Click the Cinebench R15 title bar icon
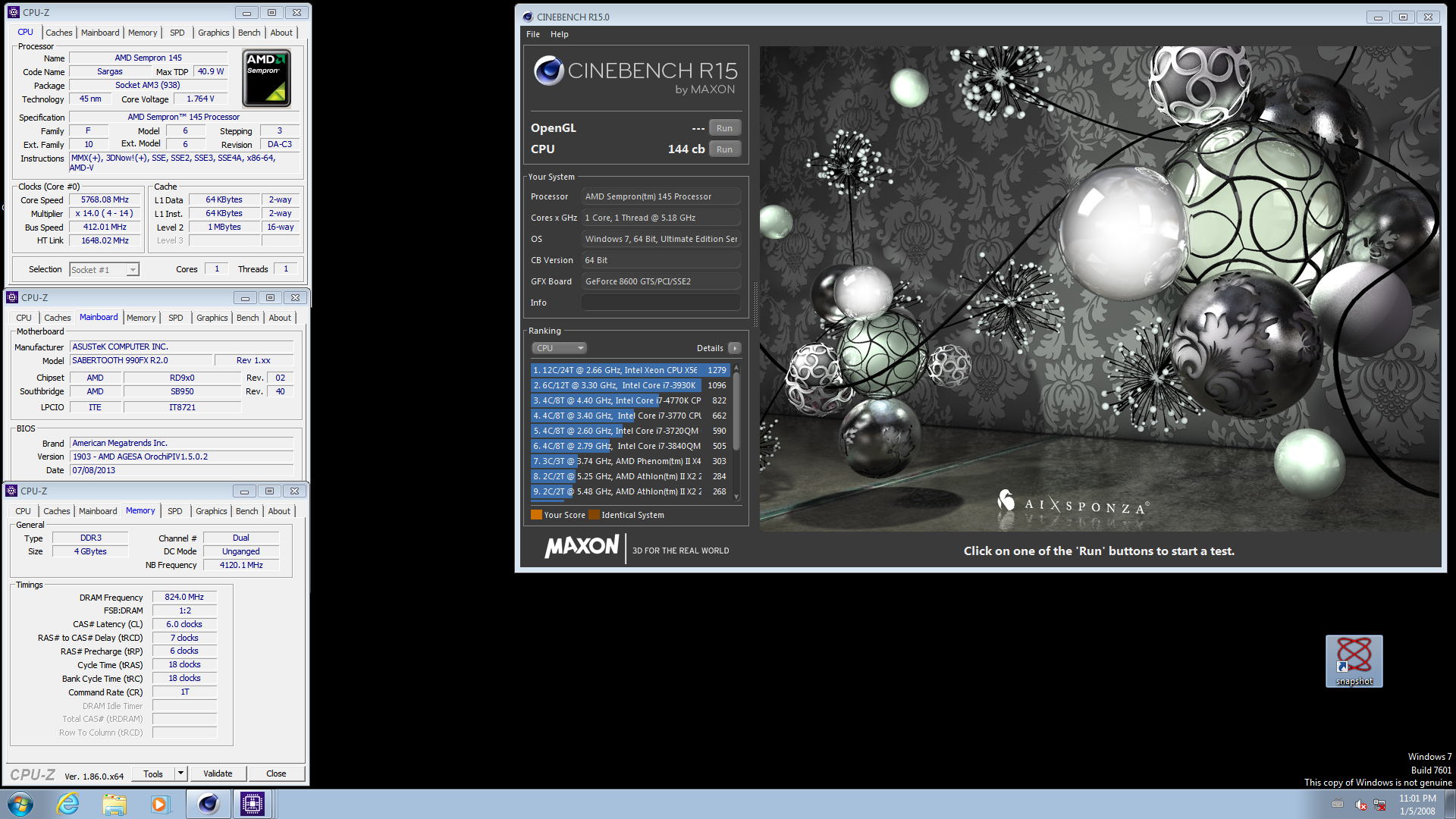The height and width of the screenshot is (819, 1456). [528, 17]
